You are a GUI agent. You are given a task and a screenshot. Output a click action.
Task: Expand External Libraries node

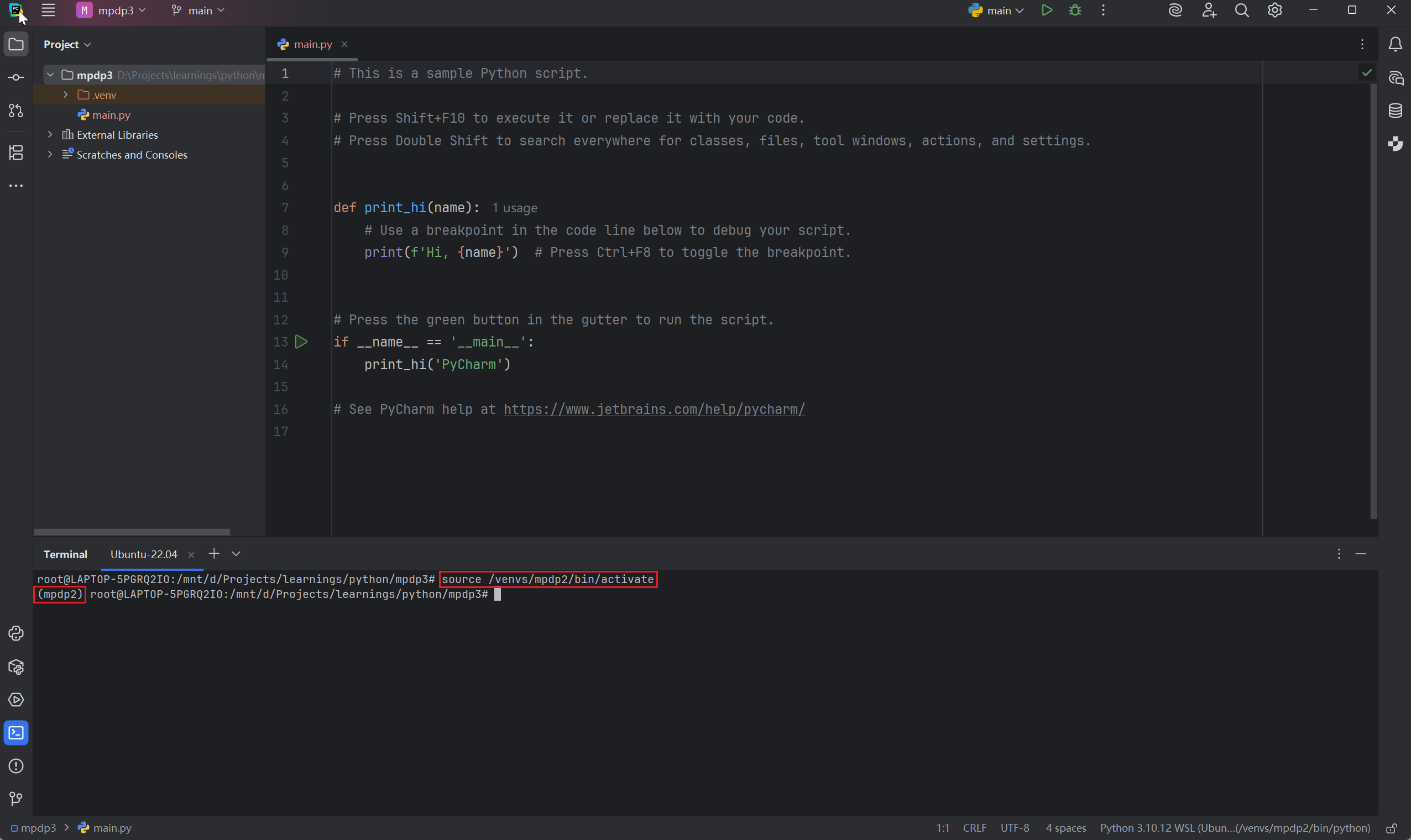click(x=50, y=135)
